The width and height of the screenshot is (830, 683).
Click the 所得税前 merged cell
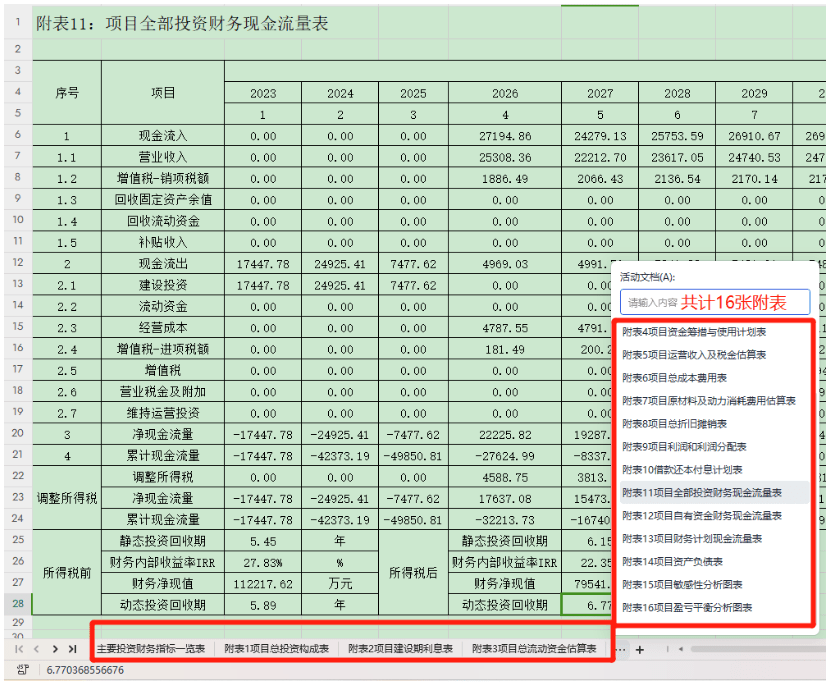[x=67, y=573]
